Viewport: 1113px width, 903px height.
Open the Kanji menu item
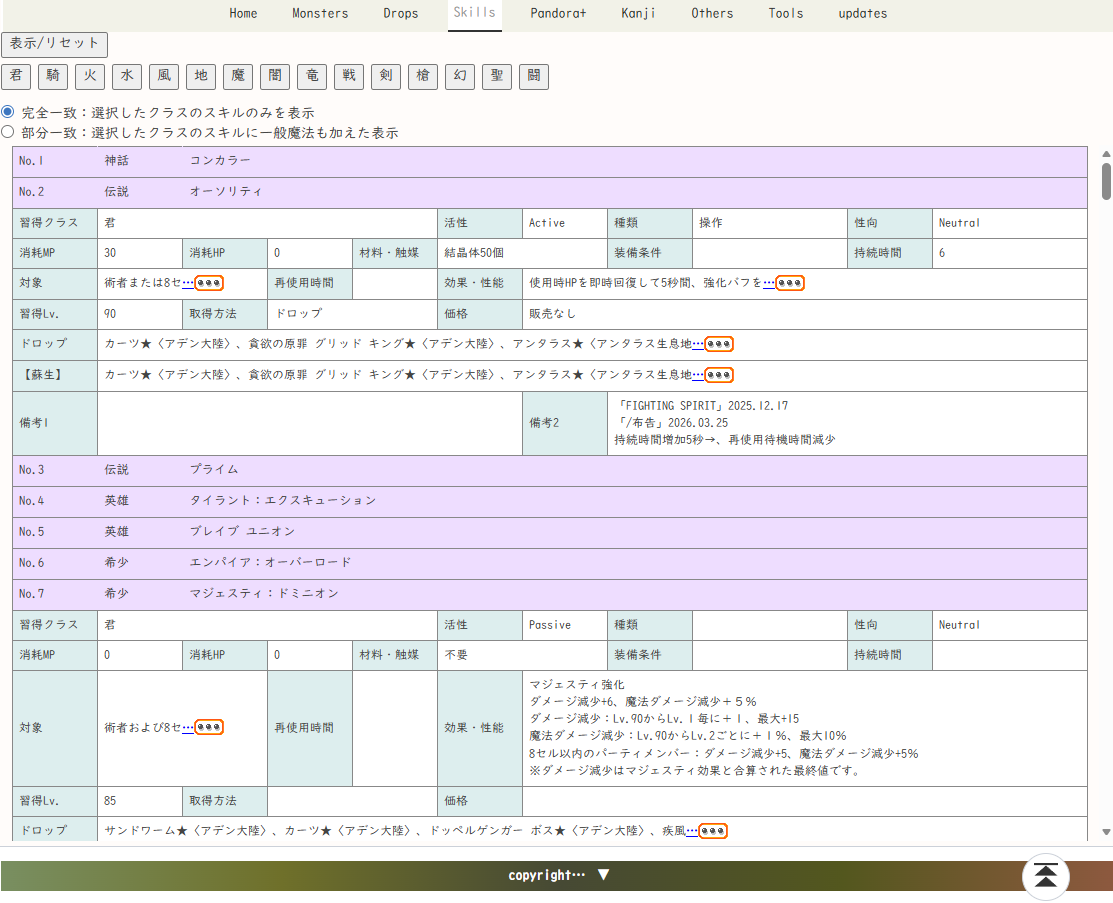[x=638, y=13]
